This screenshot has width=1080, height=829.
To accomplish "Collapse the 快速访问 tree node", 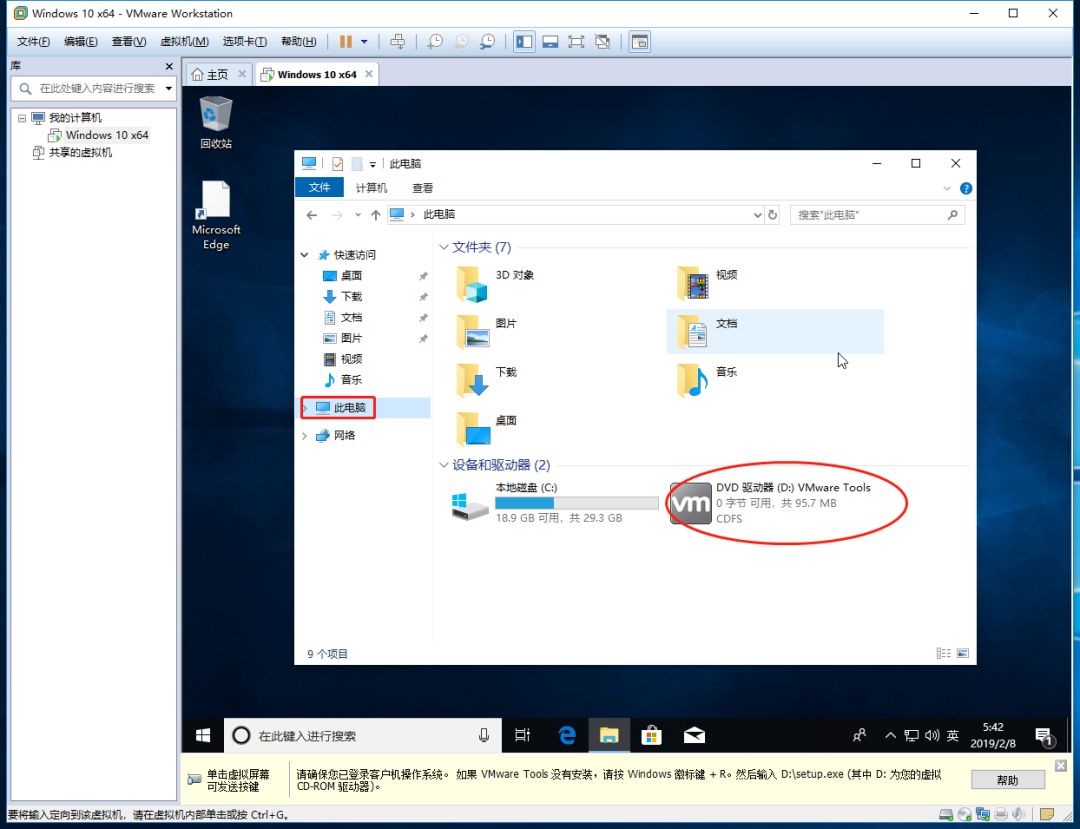I will coord(304,255).
